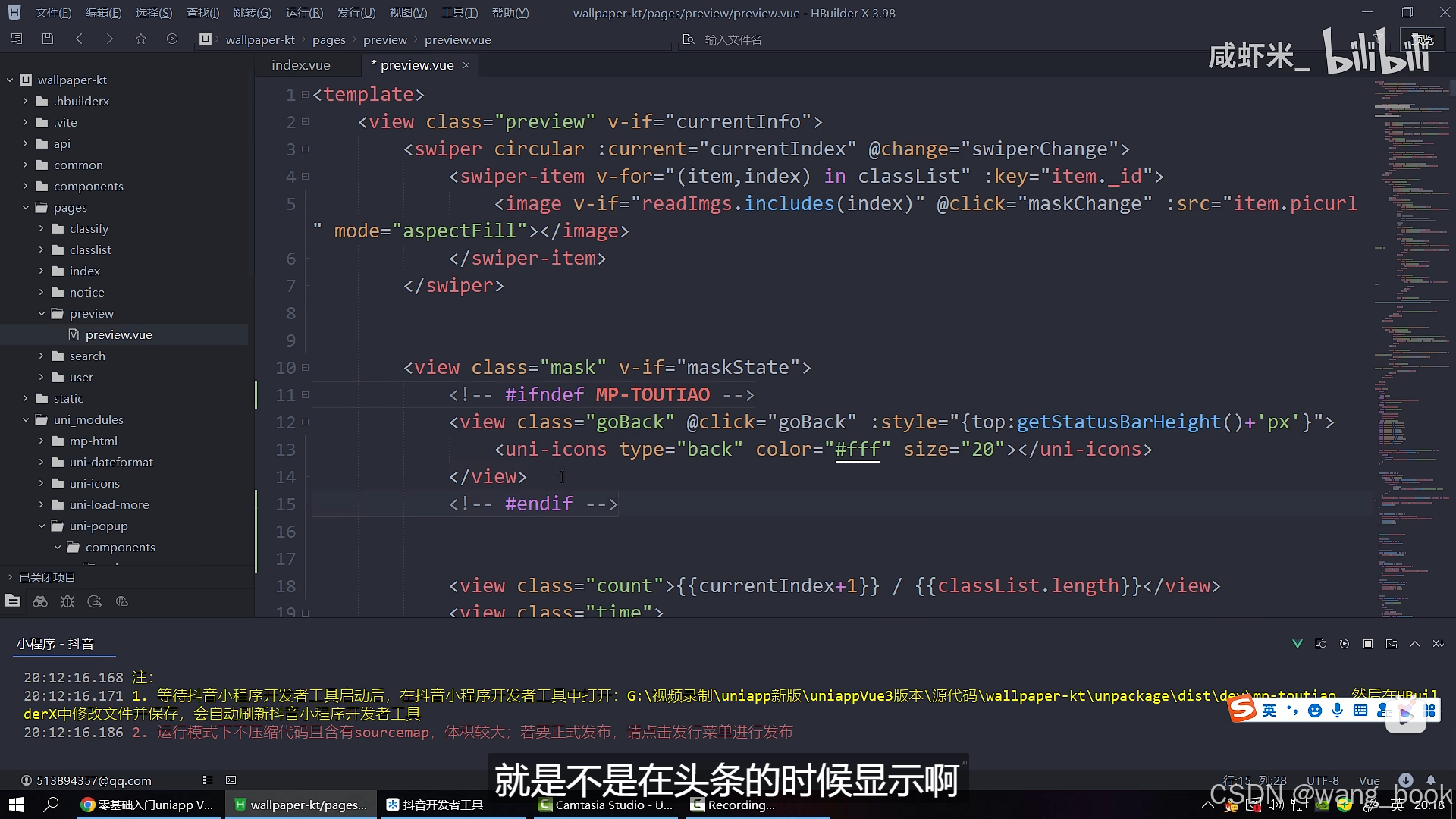Open Sogou emoji panel

point(1315,710)
